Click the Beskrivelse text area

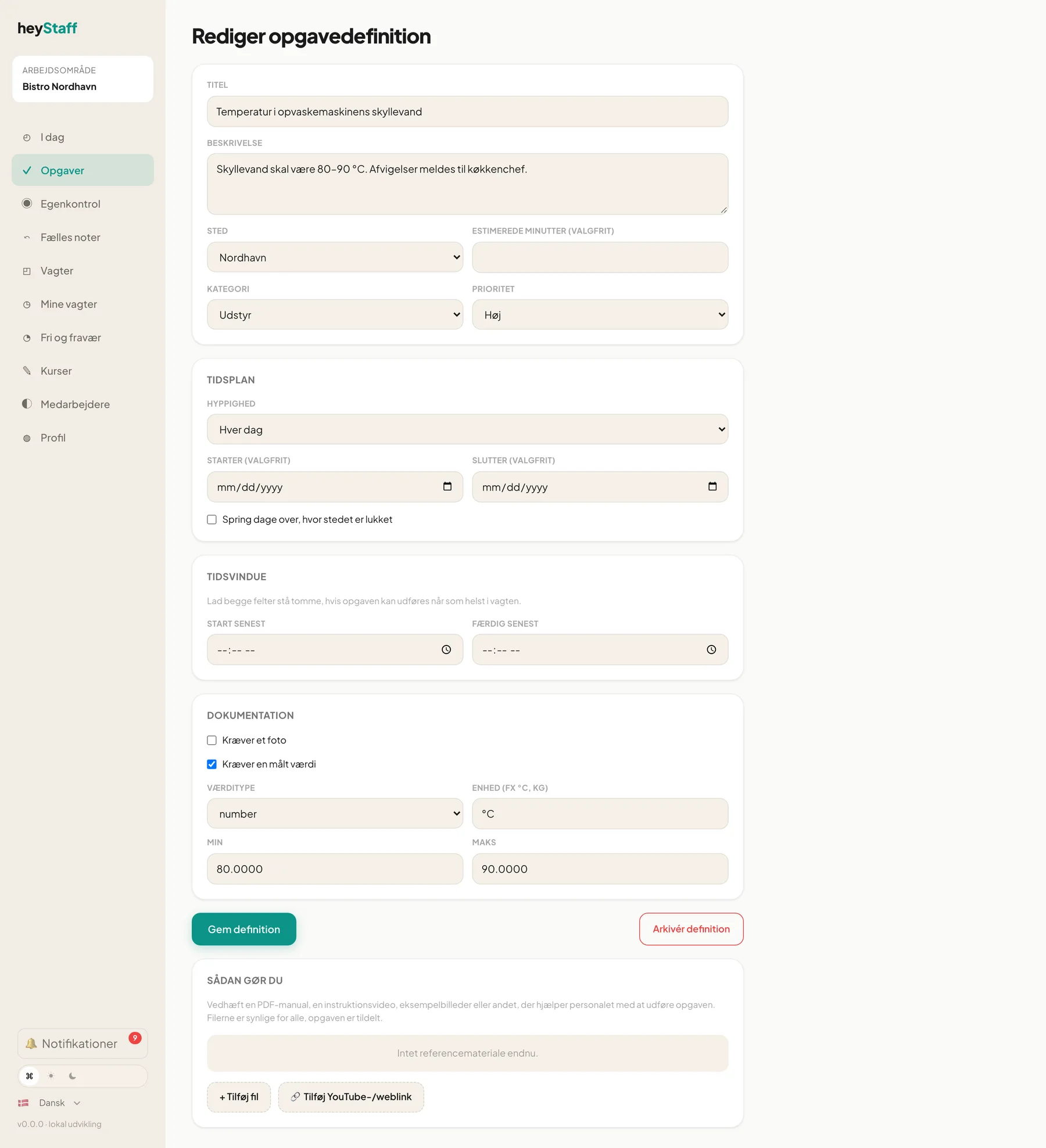pyautogui.click(x=467, y=184)
